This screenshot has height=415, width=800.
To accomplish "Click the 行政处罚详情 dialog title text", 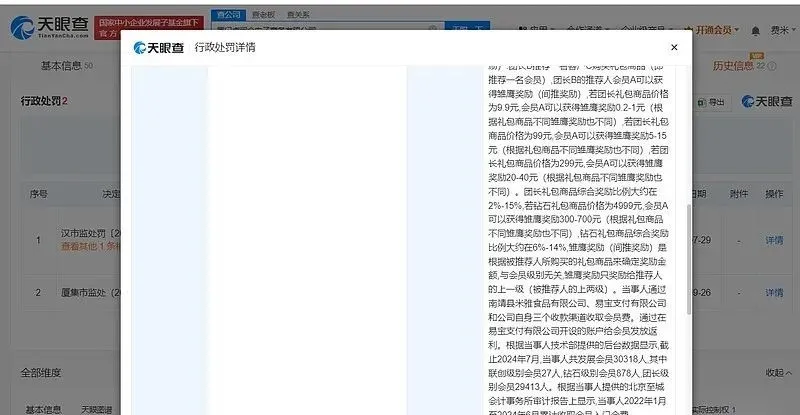I will [225, 47].
